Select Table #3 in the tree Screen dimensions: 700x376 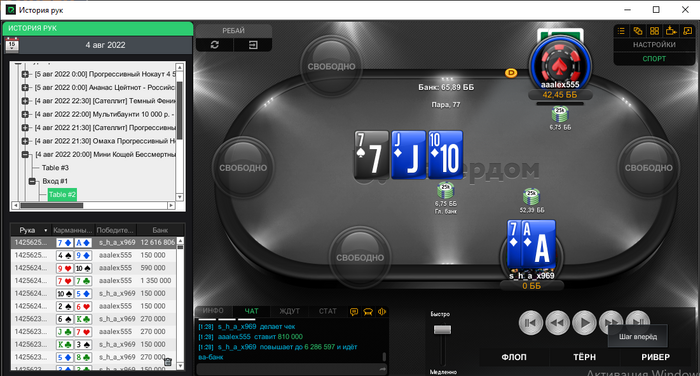click(55, 168)
